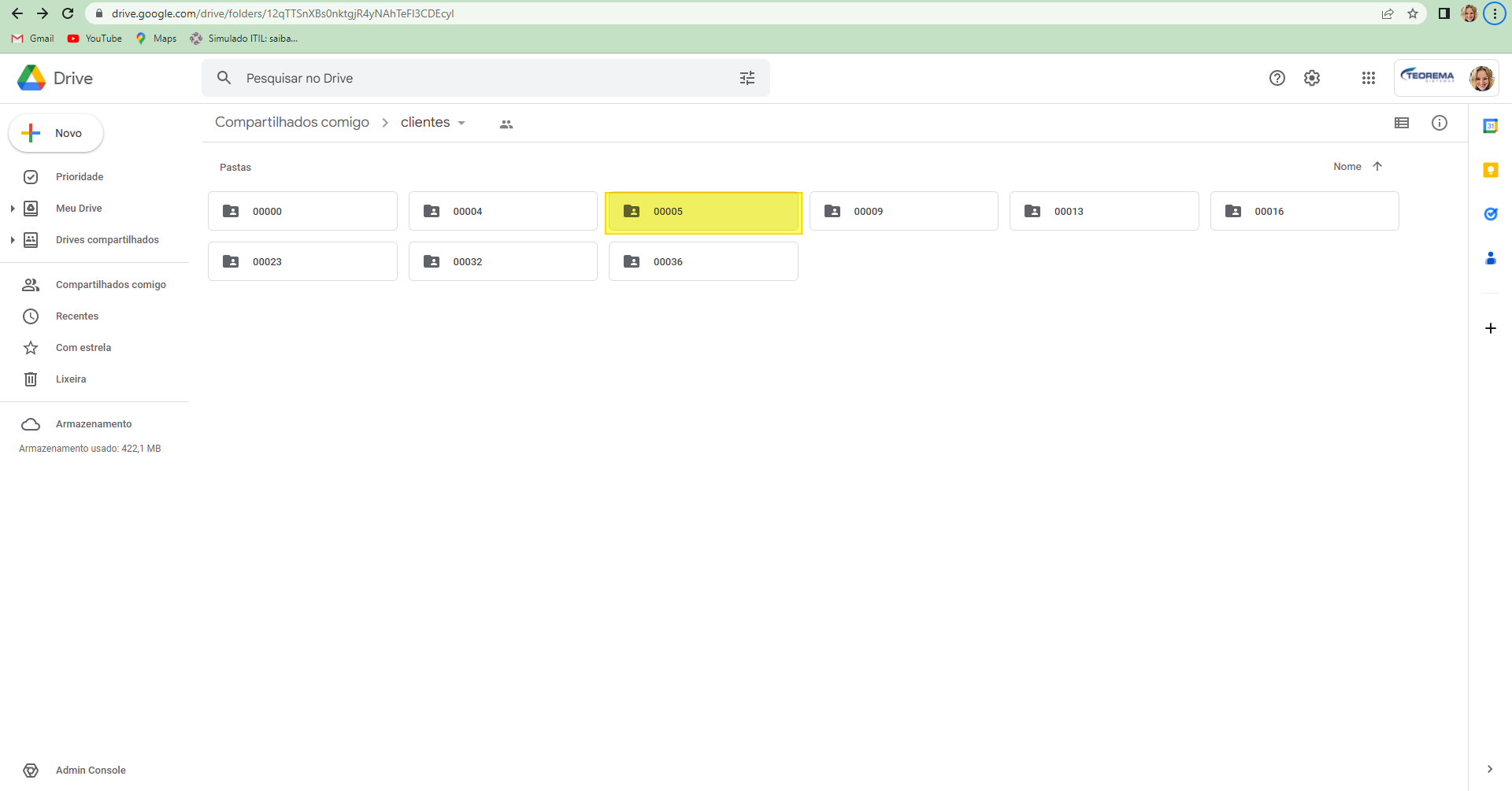Click the search magnifier icon
1512x791 pixels.
pos(224,78)
